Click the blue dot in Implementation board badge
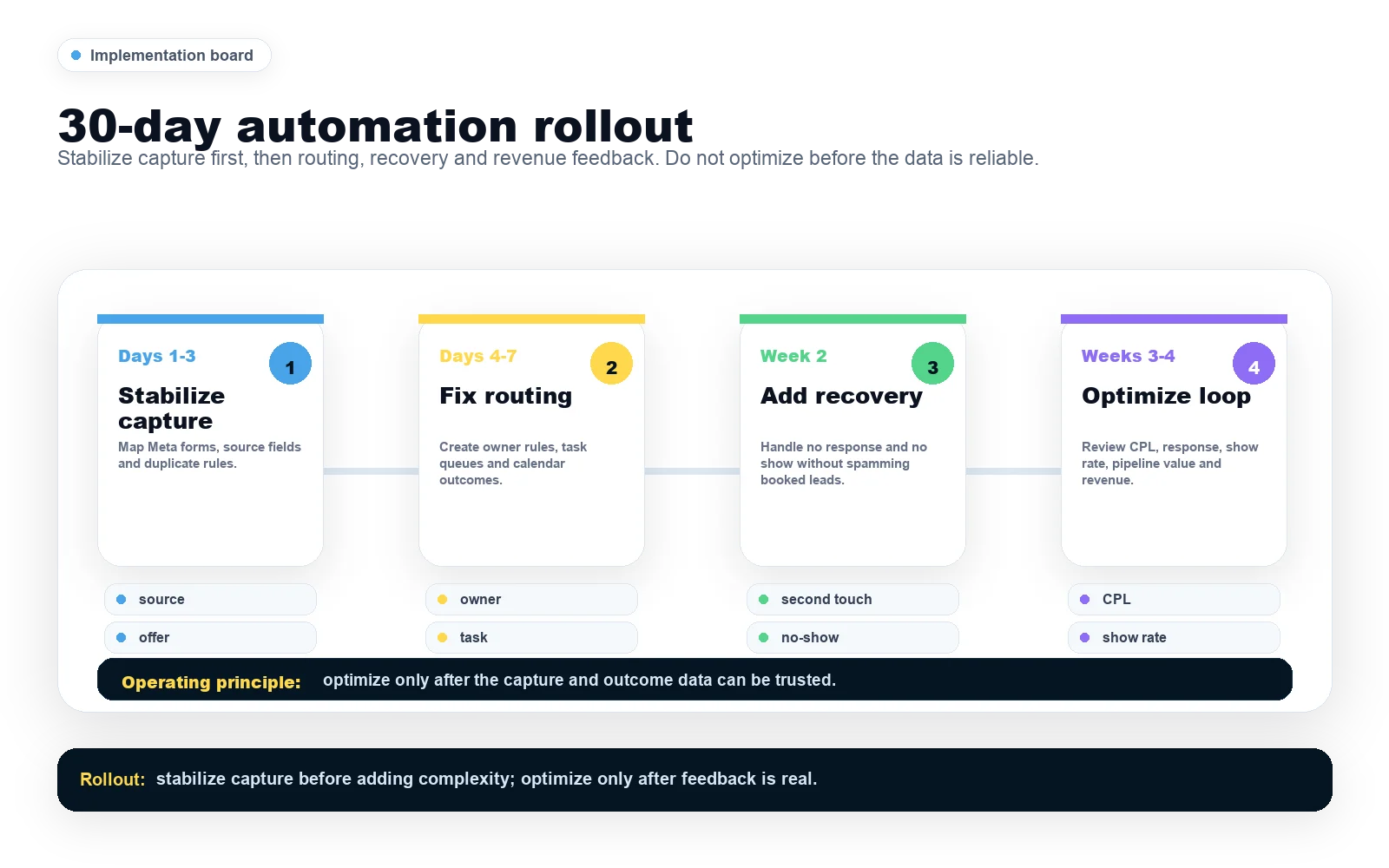Screen dimensions: 1389x868 [x=76, y=56]
